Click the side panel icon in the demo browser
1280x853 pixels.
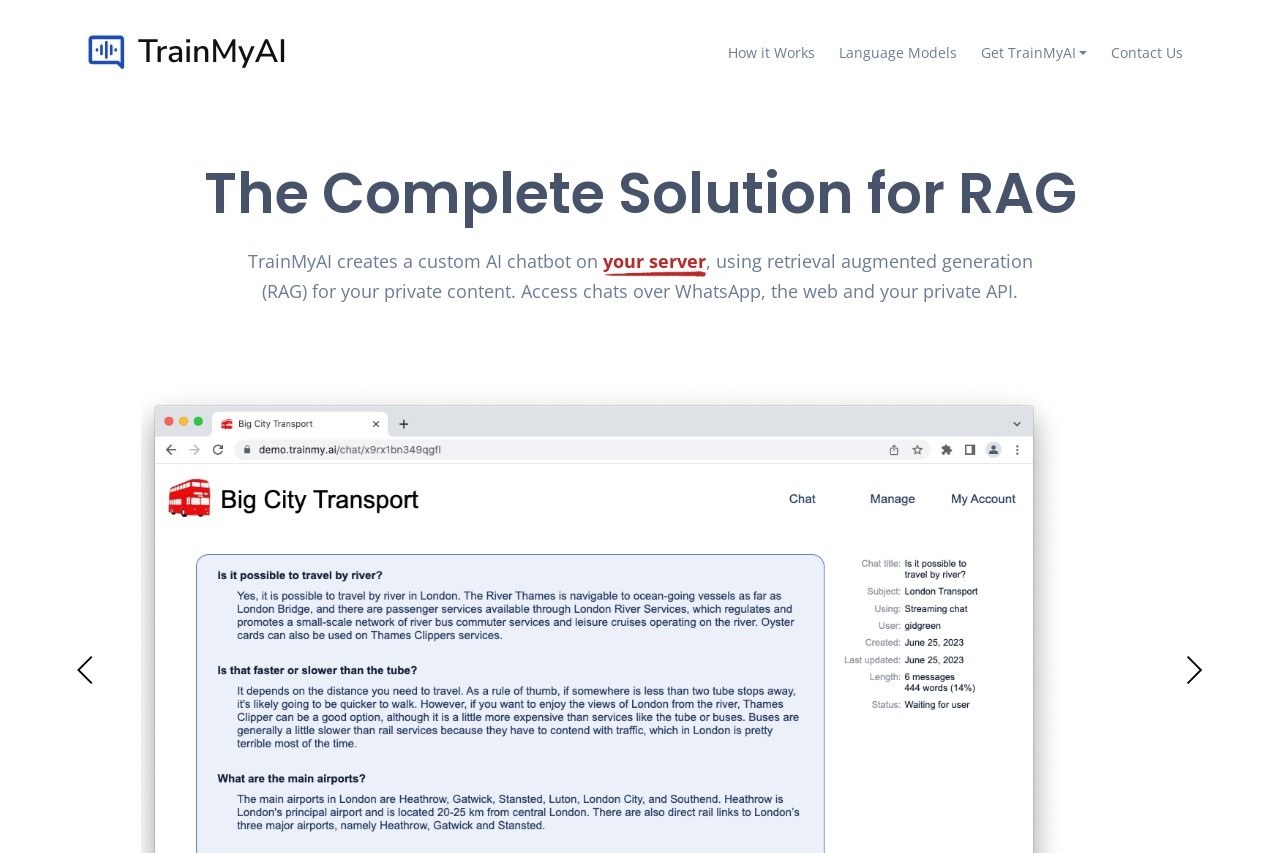970,450
